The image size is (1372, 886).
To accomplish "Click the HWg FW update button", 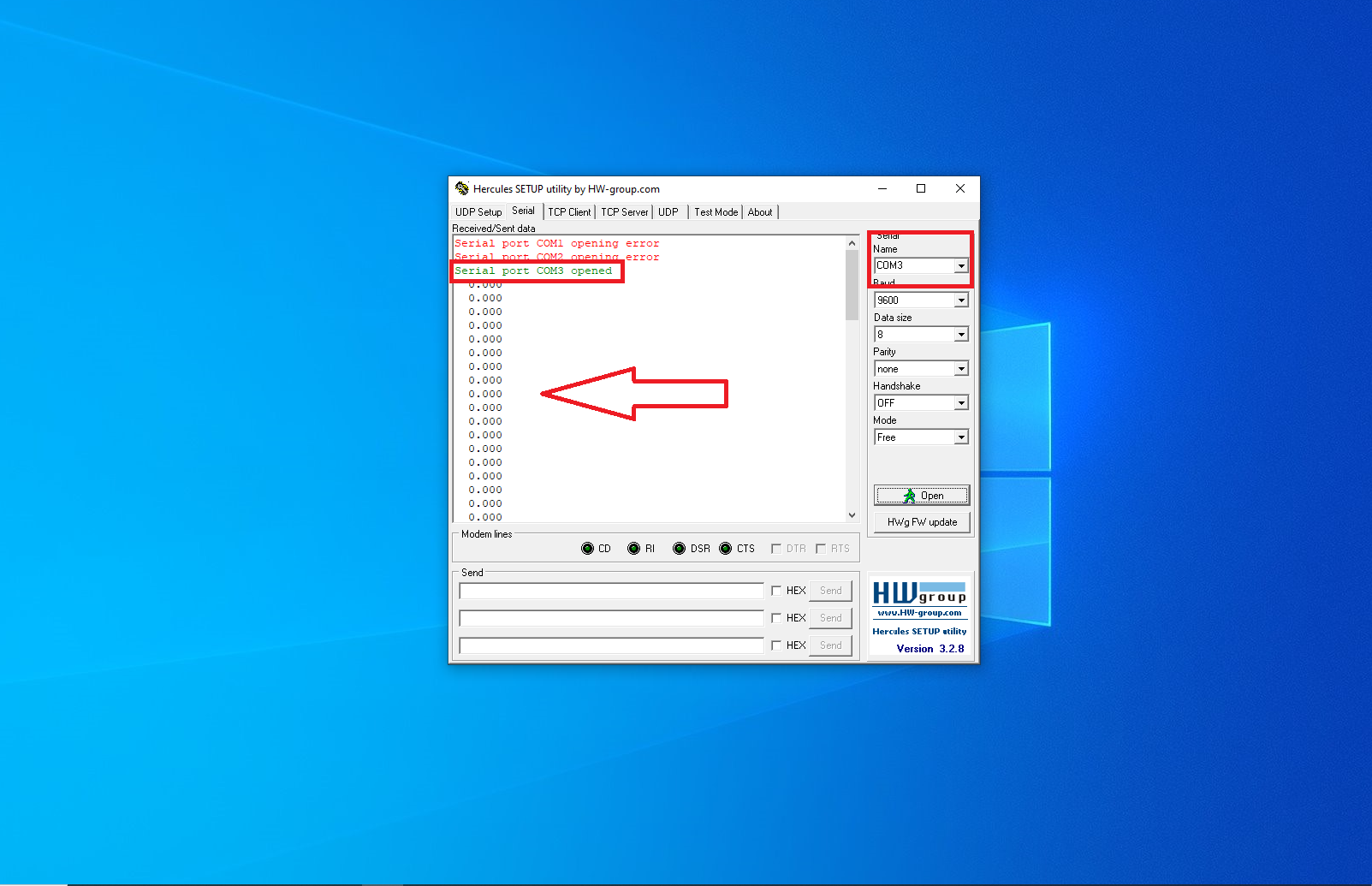I will [x=922, y=522].
